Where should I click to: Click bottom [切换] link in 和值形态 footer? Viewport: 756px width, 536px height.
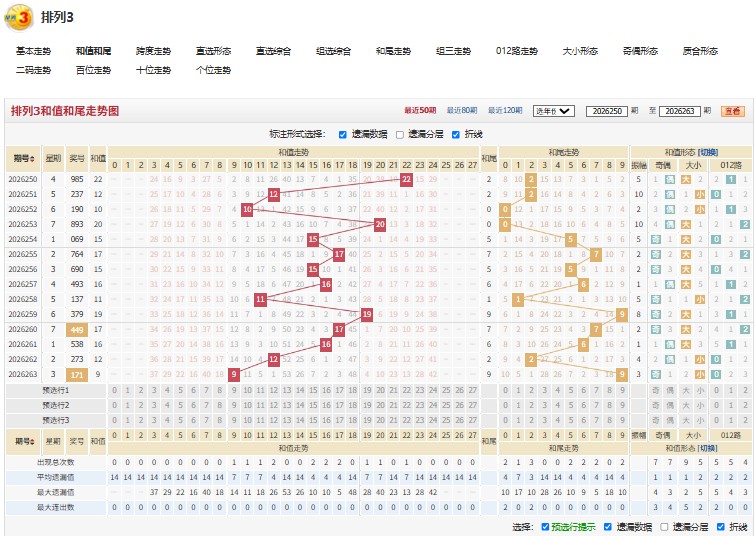tap(707, 448)
